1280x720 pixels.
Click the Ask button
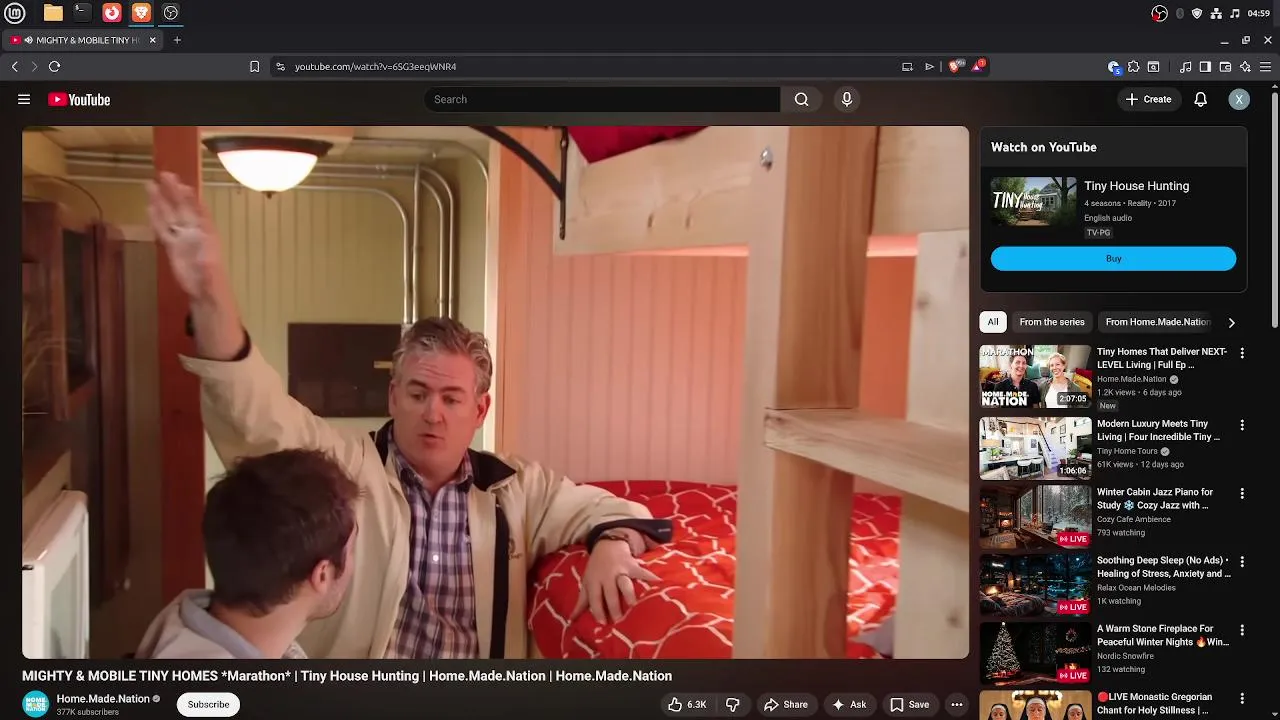point(849,704)
